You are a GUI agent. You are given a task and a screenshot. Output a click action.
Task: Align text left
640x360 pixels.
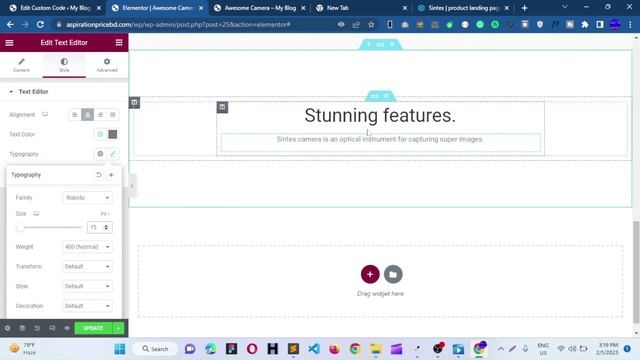point(74,115)
